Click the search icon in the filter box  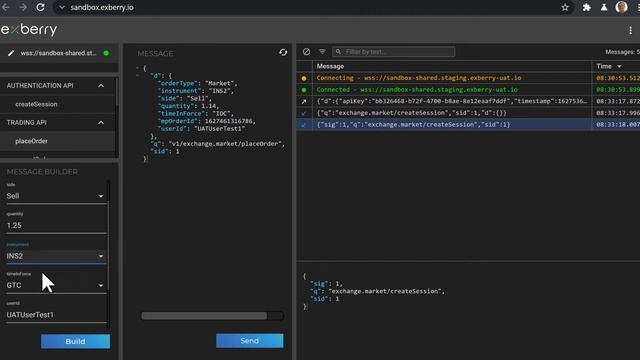(338, 52)
